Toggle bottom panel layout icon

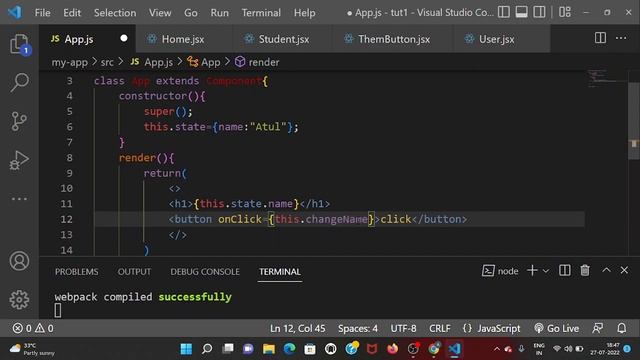[x=521, y=12]
